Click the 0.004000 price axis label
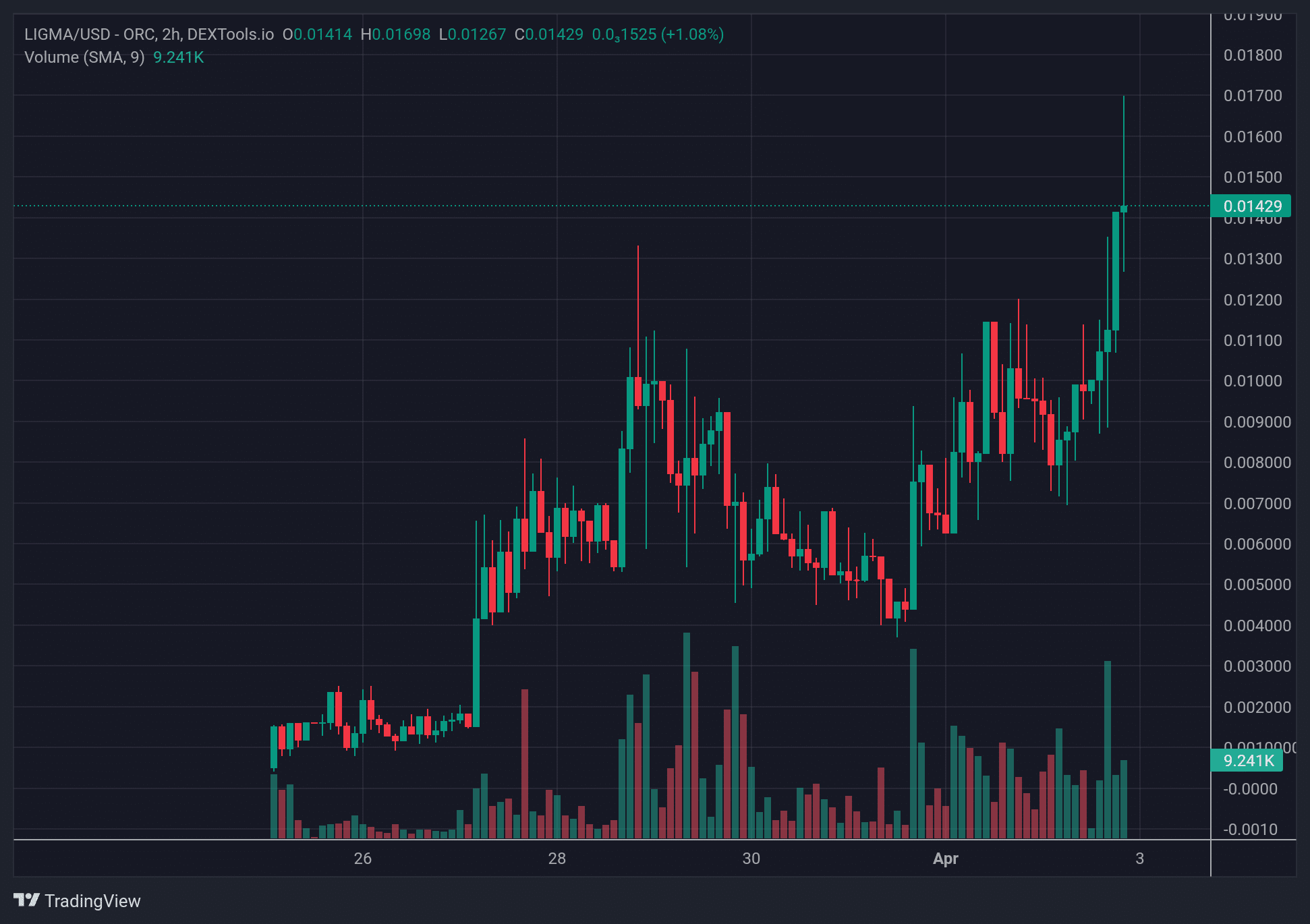 1257,626
